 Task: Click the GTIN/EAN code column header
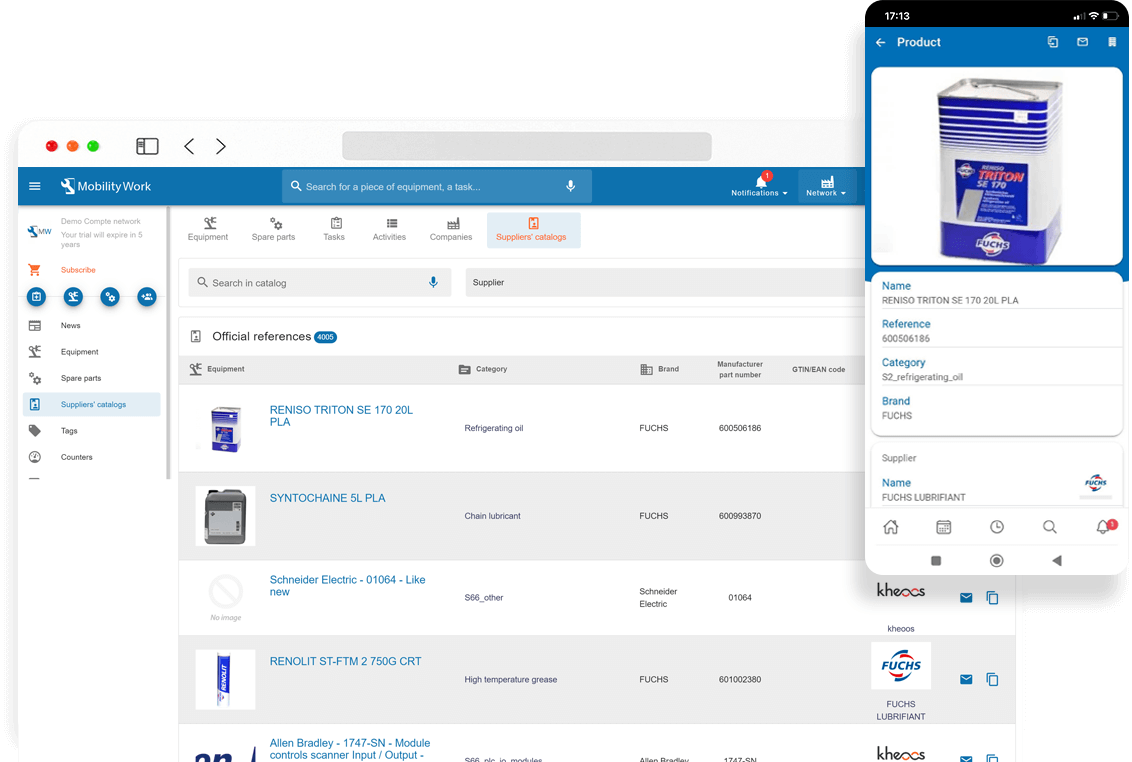tap(818, 369)
